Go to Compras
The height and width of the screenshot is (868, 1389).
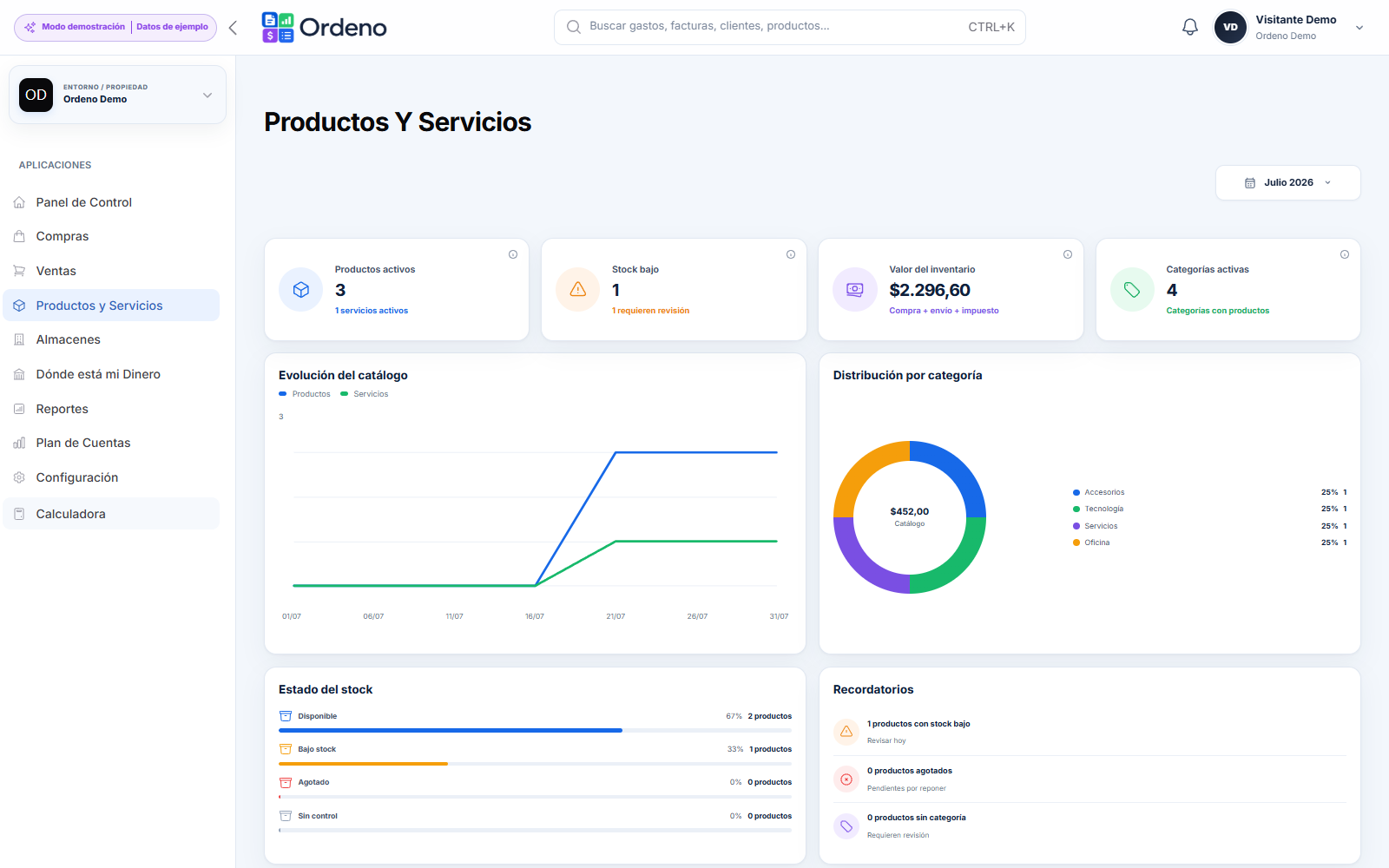pos(111,236)
